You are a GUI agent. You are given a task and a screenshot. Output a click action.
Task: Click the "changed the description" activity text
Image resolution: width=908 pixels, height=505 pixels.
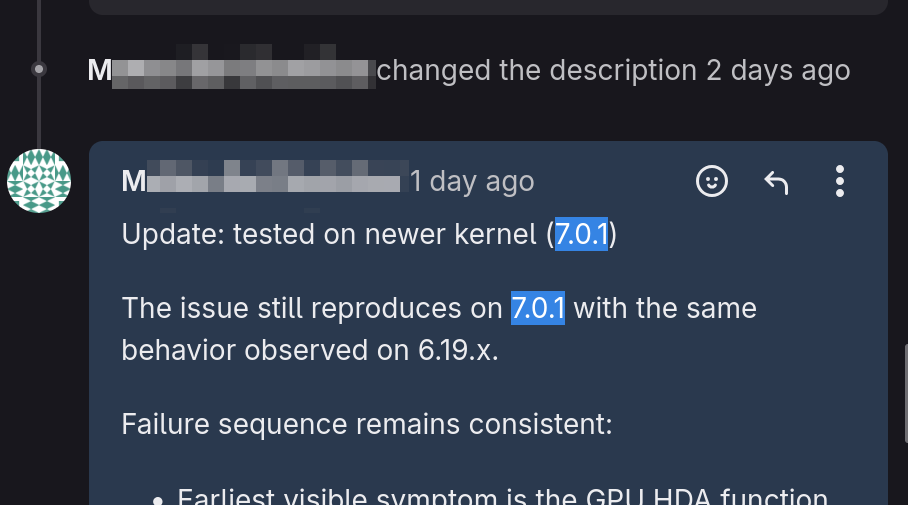[x=536, y=71]
